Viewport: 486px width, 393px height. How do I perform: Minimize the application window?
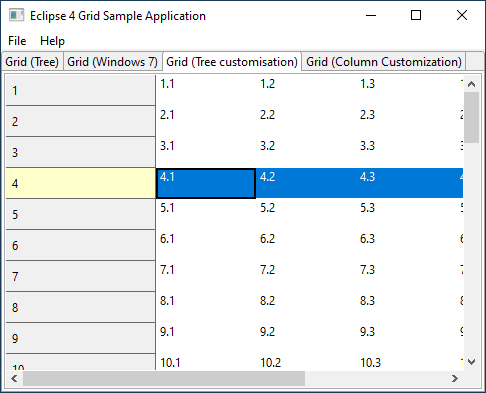(371, 15)
